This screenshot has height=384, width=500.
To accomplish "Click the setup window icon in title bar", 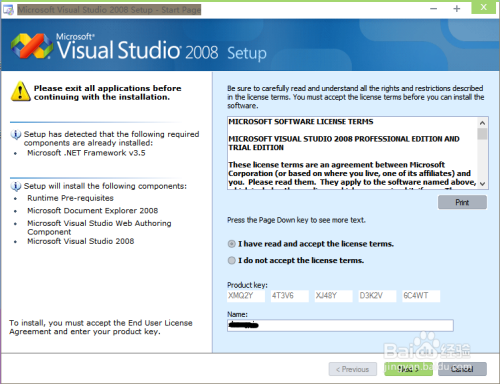I will coord(8,10).
